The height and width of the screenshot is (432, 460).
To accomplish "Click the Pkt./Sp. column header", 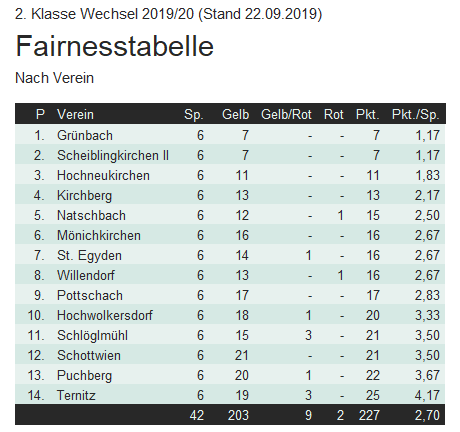I will (415, 114).
